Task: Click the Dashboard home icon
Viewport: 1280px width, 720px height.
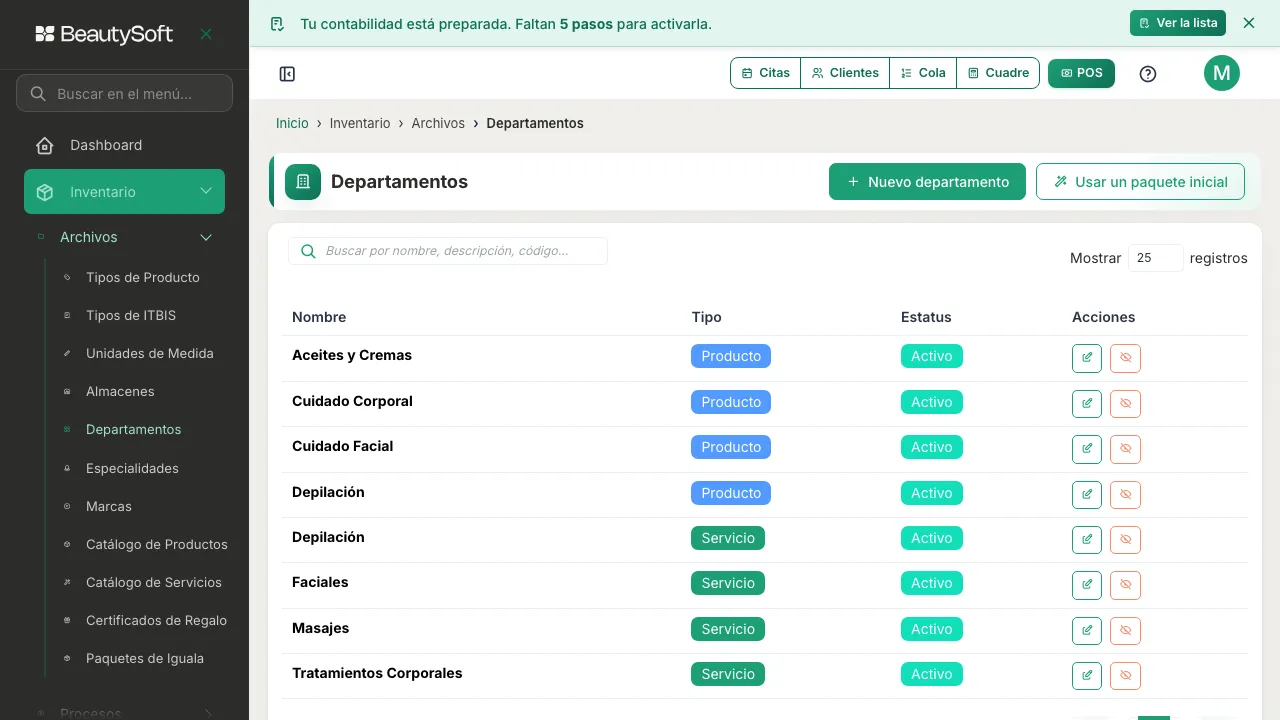Action: click(x=45, y=146)
